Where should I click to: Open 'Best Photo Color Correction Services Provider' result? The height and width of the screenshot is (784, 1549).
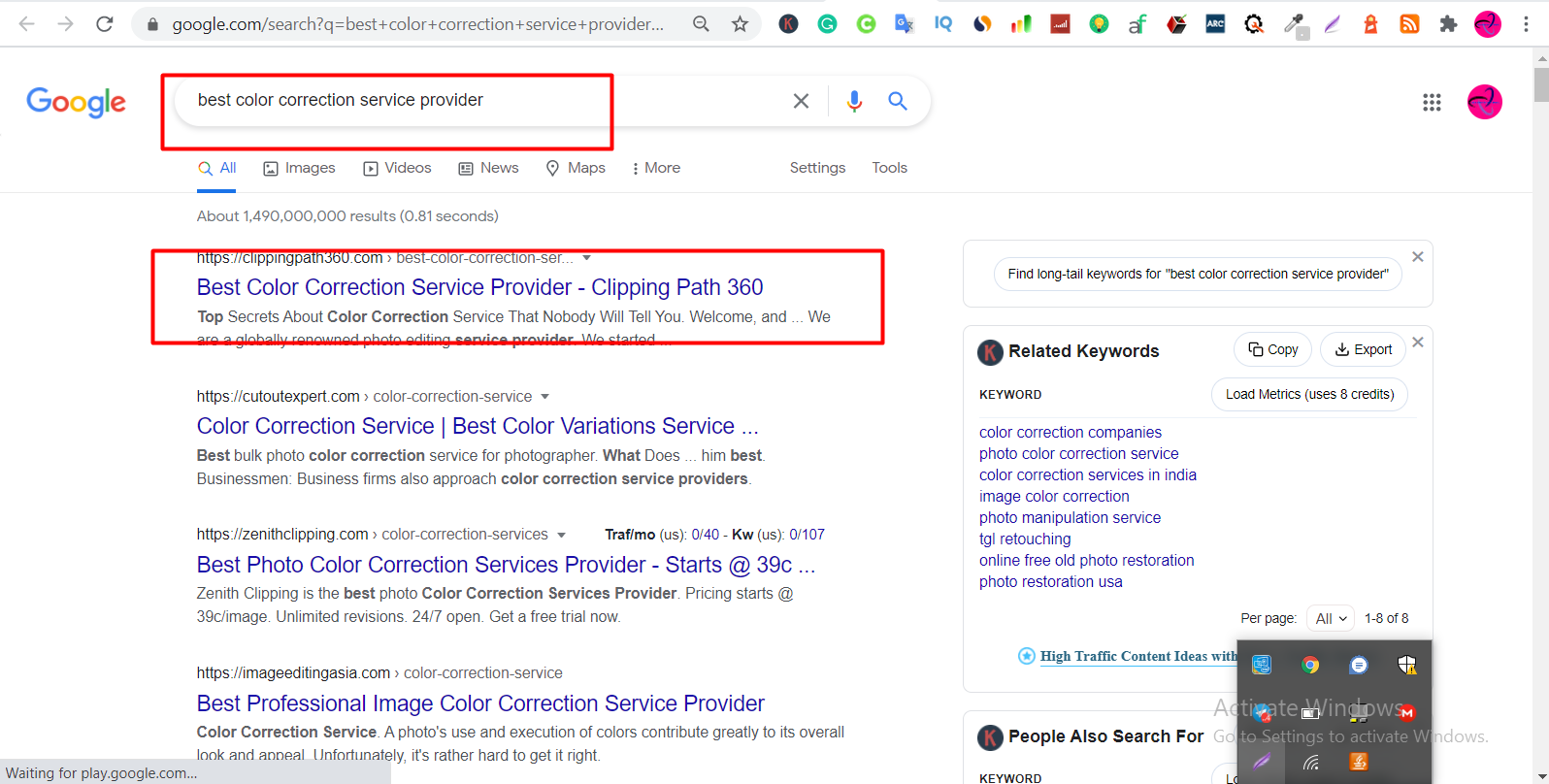506,565
